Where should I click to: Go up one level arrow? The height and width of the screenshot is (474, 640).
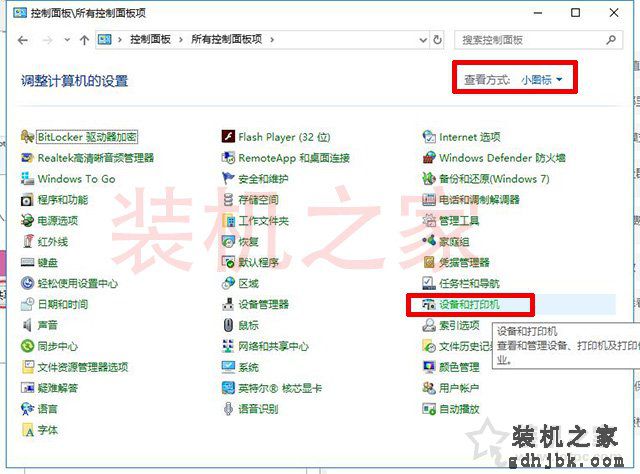click(x=84, y=40)
